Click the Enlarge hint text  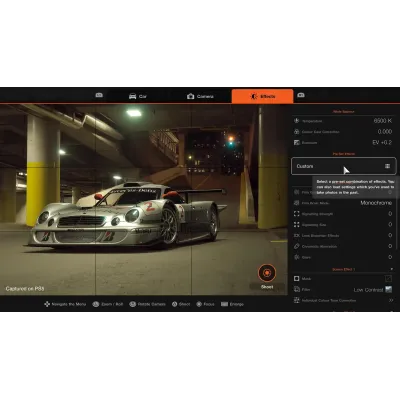[237, 304]
